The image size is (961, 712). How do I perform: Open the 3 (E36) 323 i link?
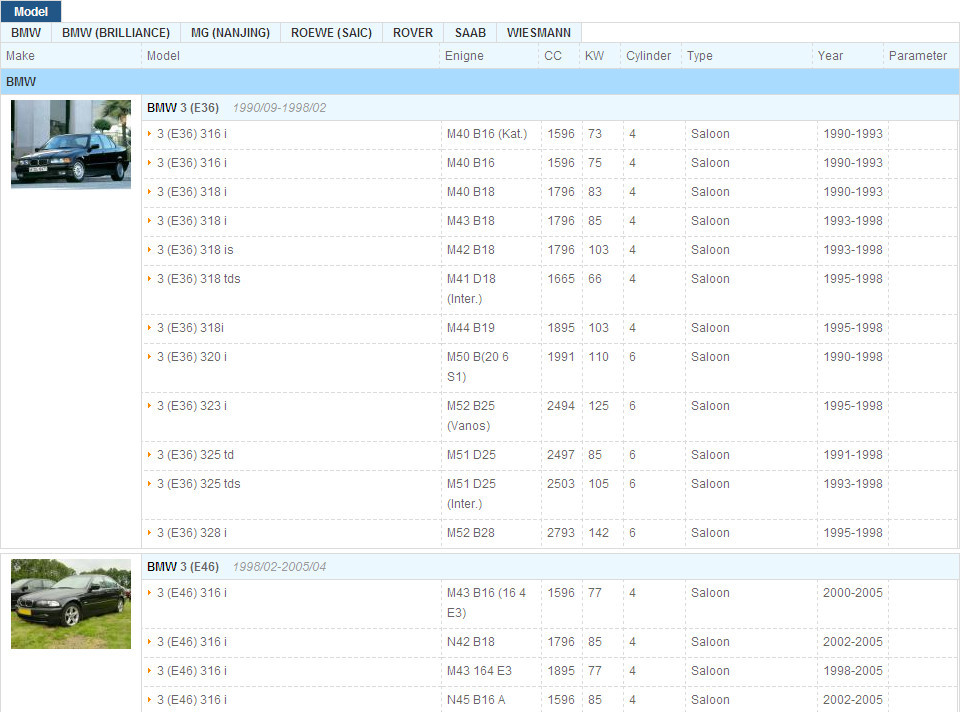(x=192, y=406)
